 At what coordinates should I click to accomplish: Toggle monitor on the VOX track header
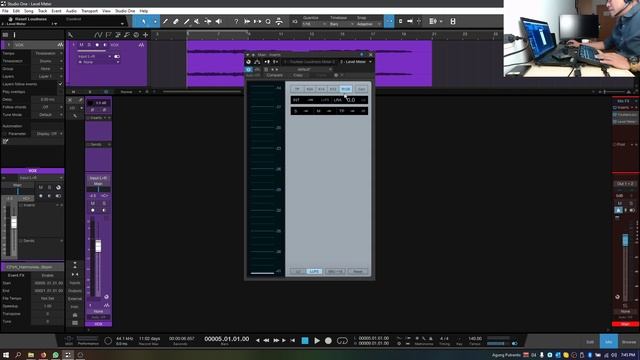[x=105, y=44]
